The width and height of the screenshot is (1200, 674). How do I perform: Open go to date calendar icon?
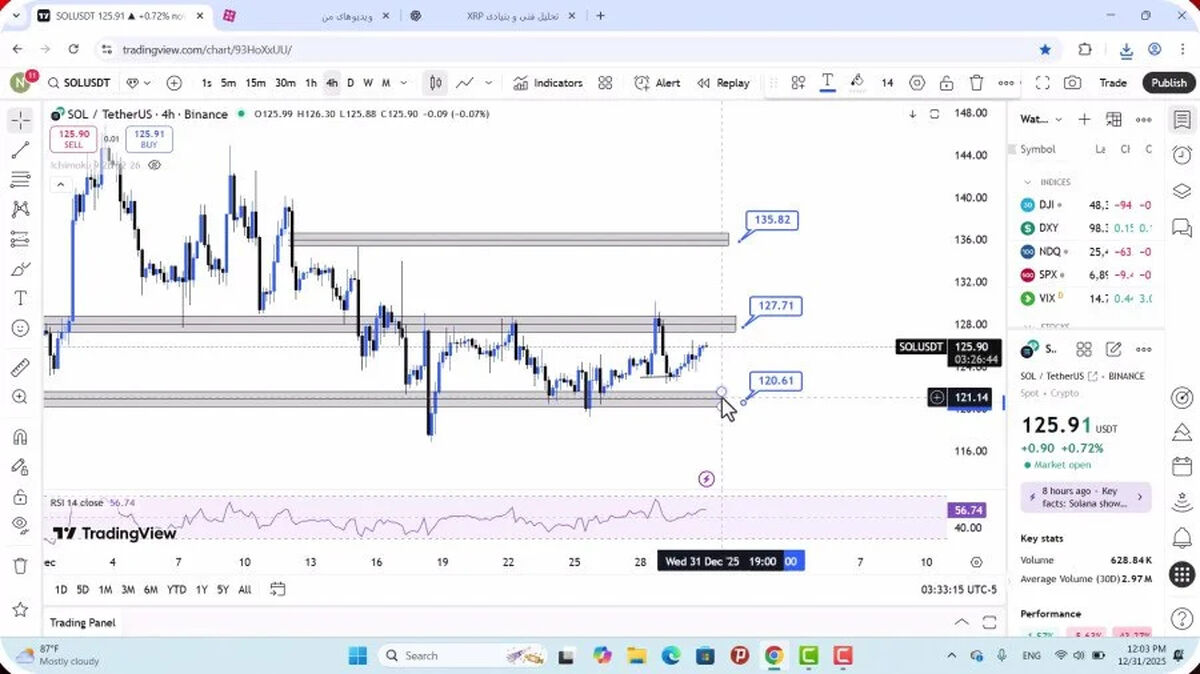277,589
